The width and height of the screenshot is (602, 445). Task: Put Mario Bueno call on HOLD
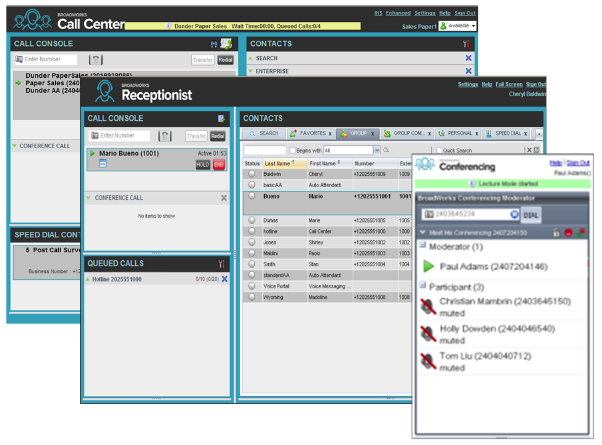203,164
